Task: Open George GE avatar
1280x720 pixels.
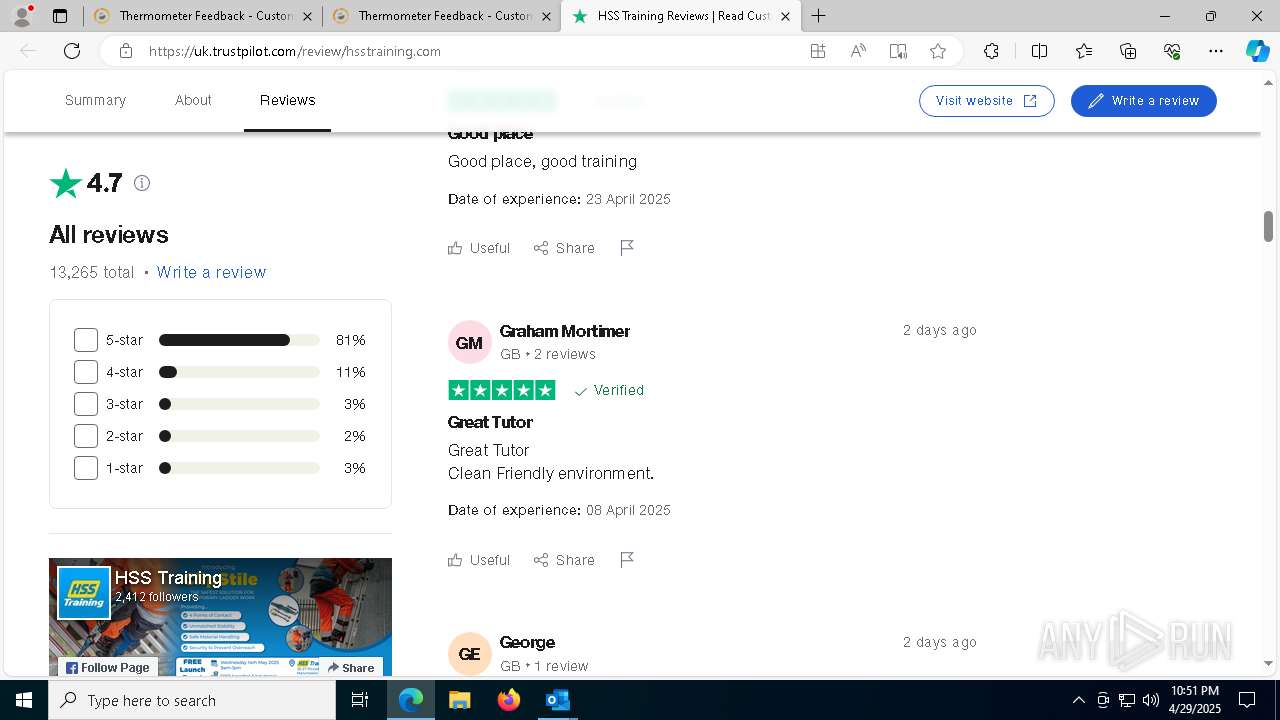Action: point(469,654)
